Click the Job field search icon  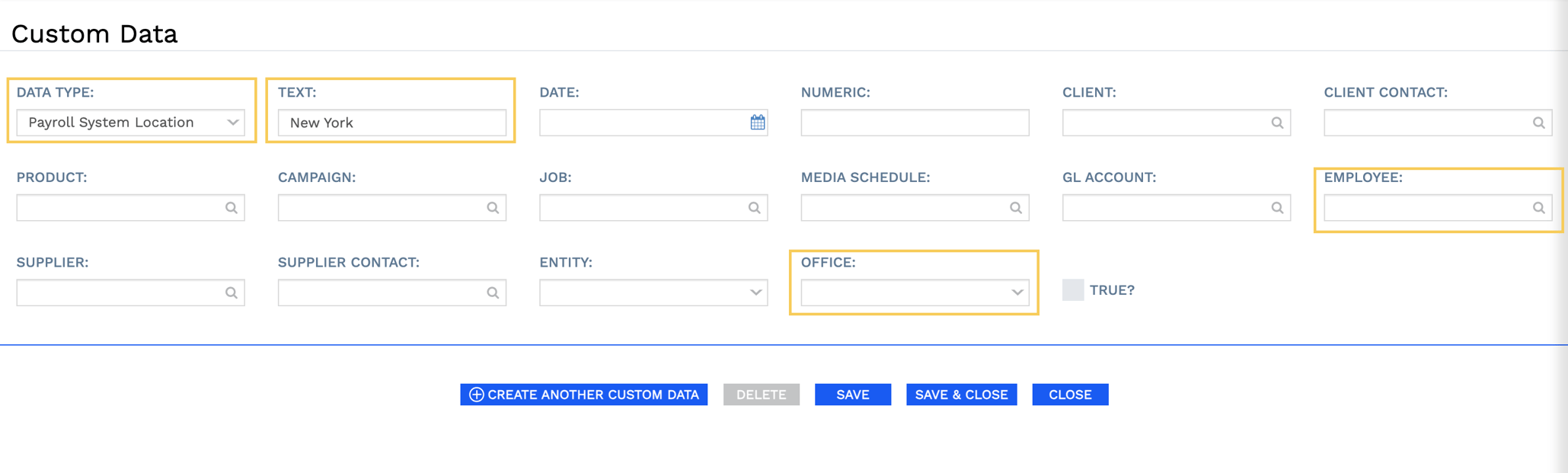[x=754, y=208]
